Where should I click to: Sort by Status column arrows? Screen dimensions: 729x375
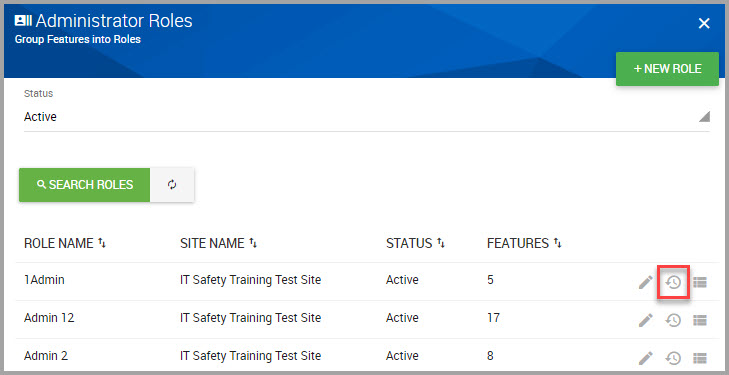click(441, 243)
